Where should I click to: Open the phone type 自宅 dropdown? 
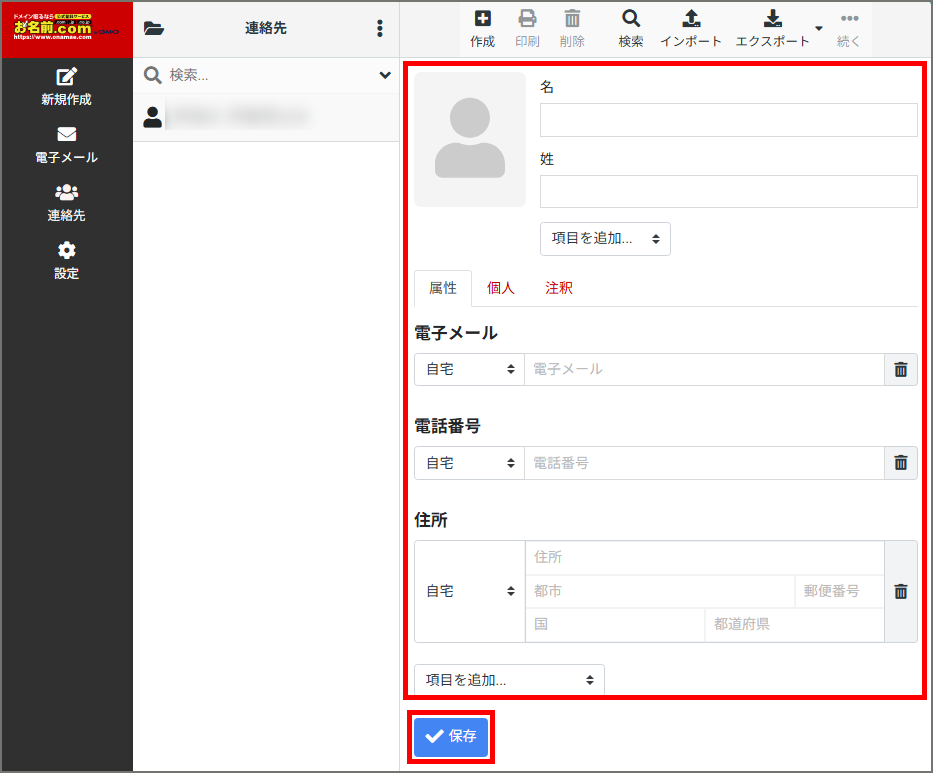point(469,463)
